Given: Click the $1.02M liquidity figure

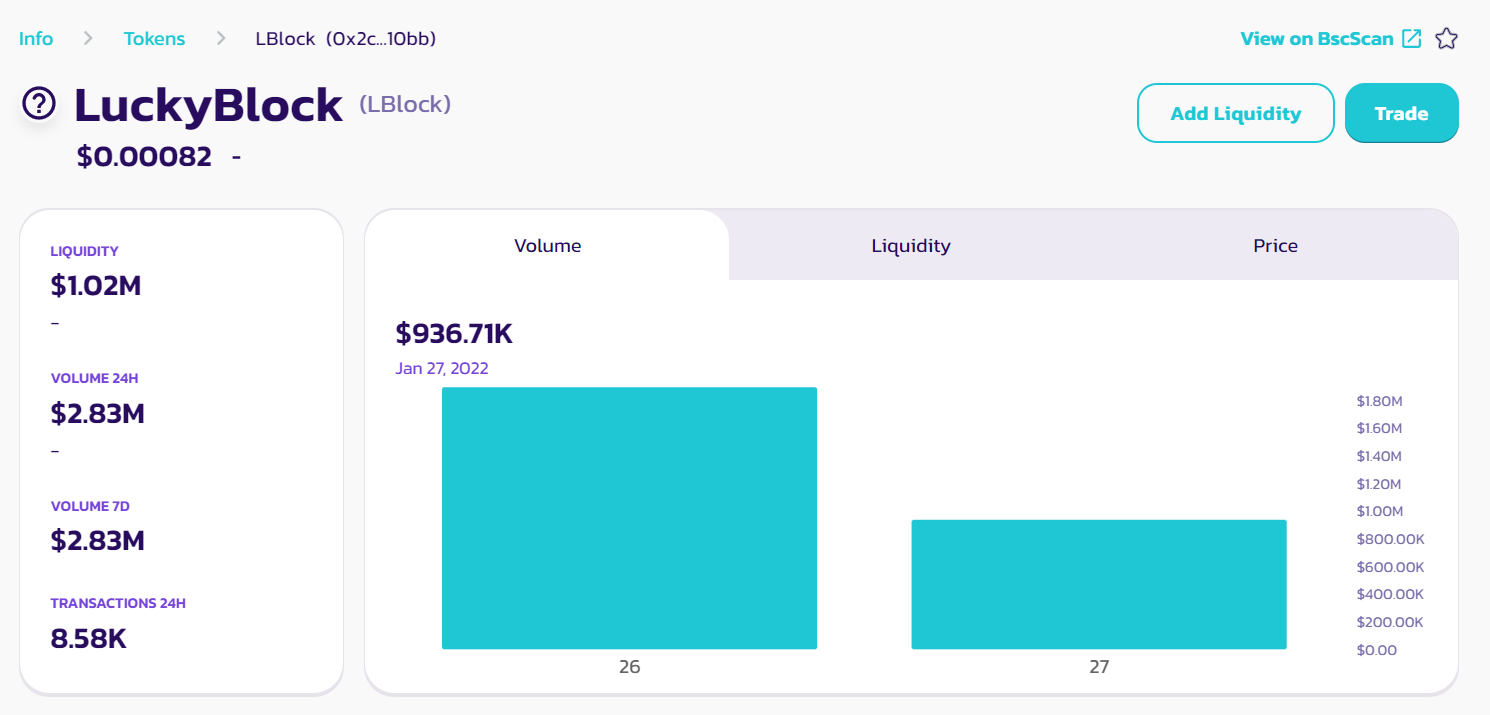Looking at the screenshot, I should [x=96, y=286].
